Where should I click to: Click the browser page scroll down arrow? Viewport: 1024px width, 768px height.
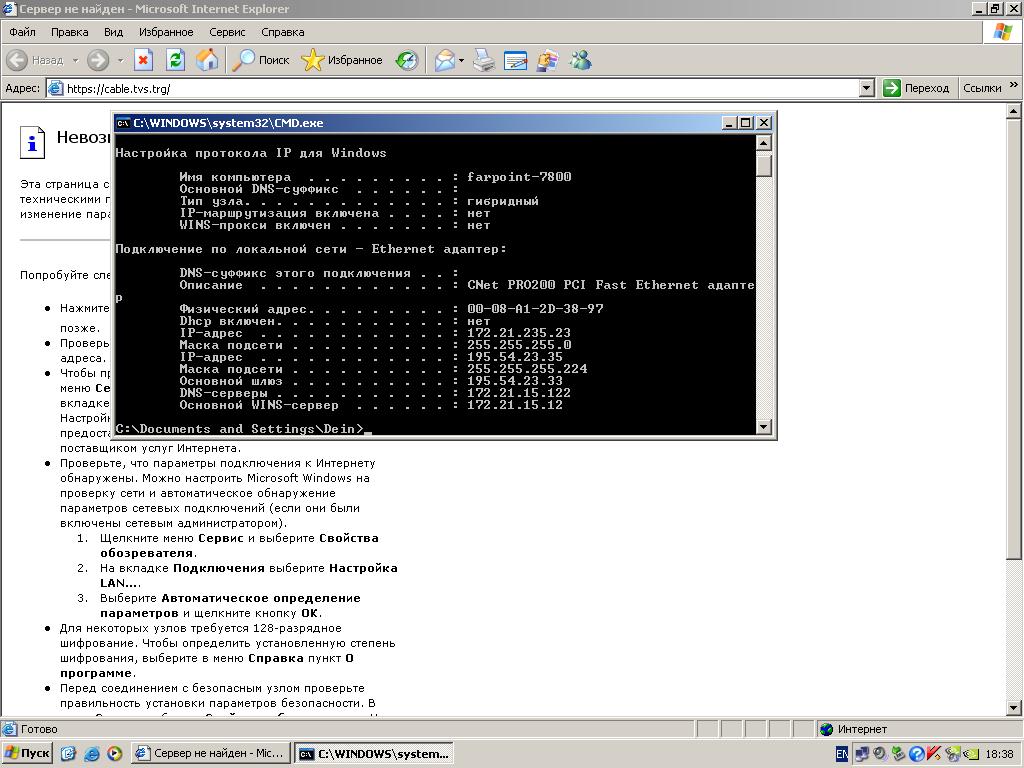pos(1014,707)
